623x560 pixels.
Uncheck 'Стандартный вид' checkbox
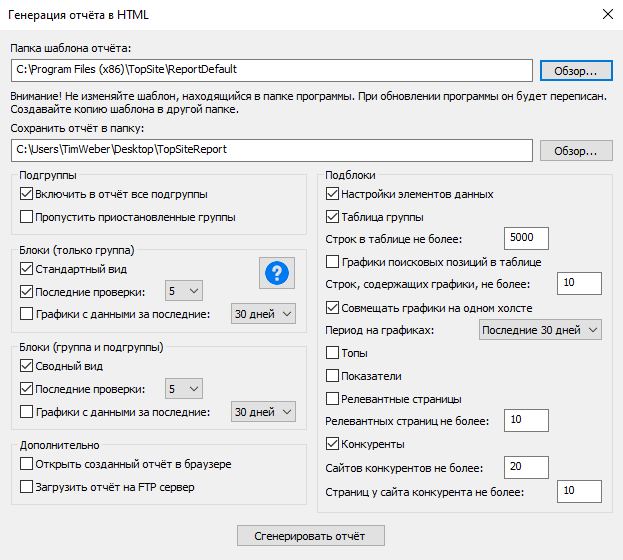(27, 269)
